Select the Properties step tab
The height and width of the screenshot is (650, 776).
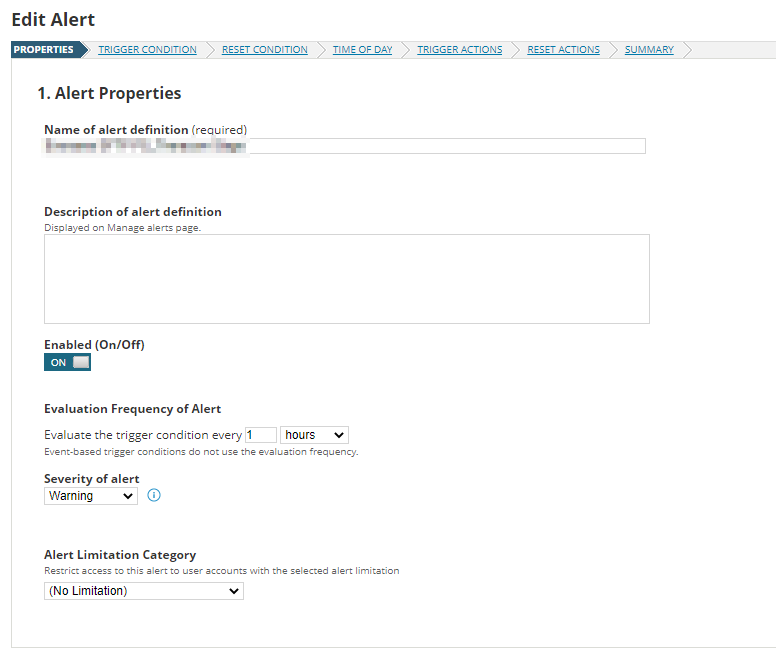tap(44, 50)
